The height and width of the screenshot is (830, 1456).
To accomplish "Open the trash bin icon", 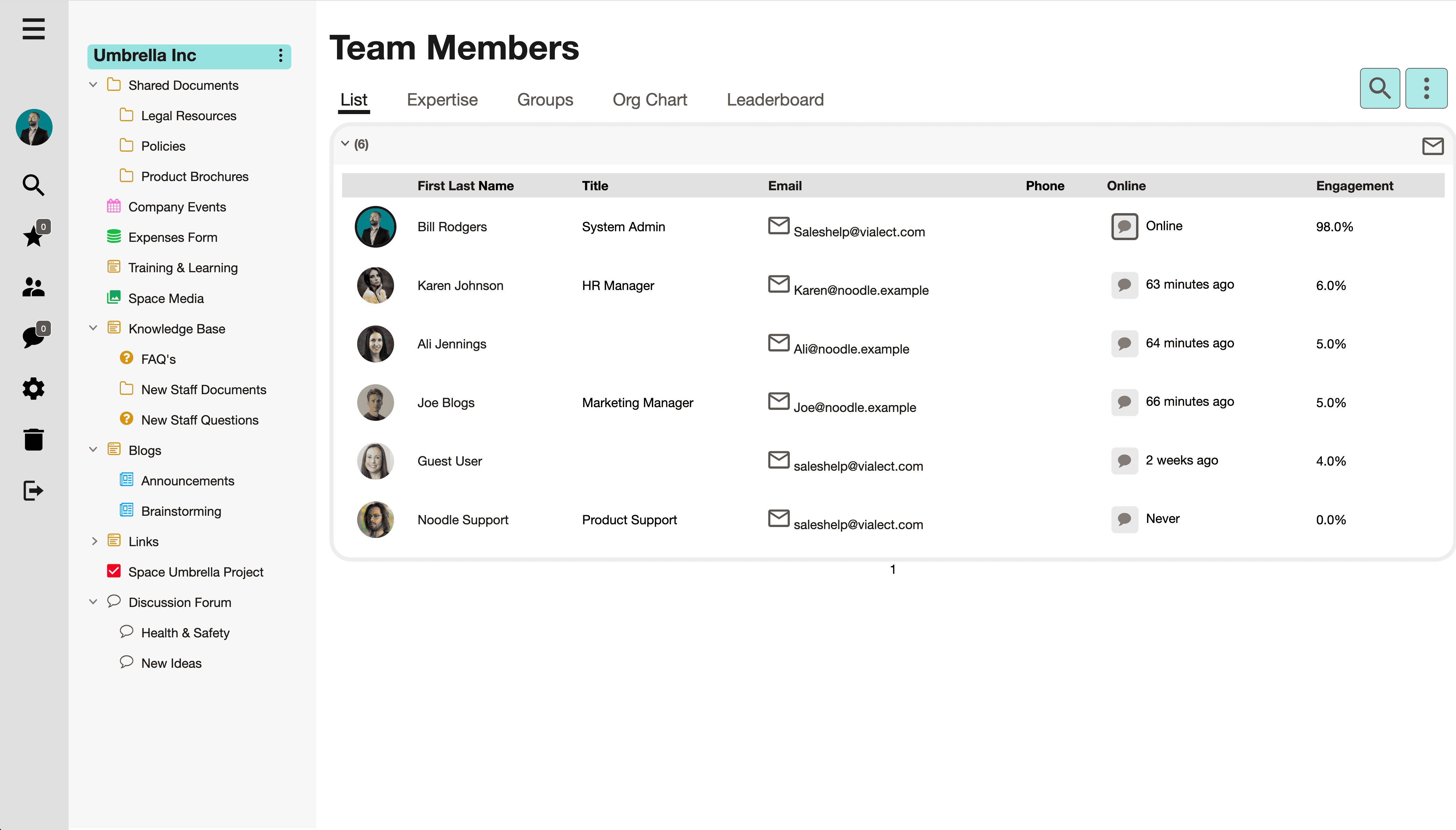I will click(x=33, y=440).
